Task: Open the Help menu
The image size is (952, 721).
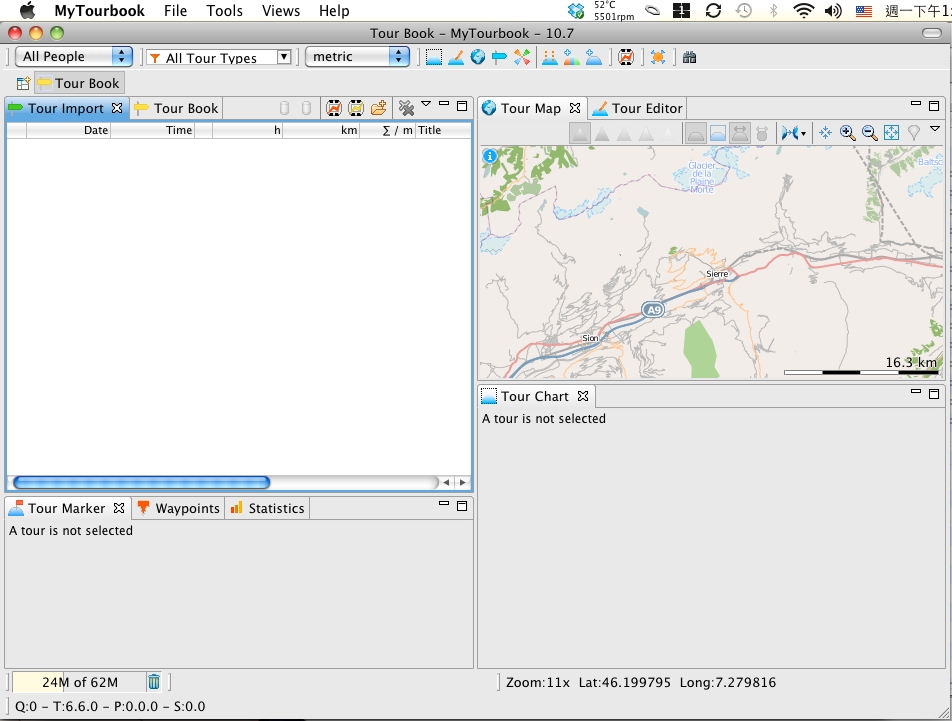Action: pyautogui.click(x=334, y=11)
